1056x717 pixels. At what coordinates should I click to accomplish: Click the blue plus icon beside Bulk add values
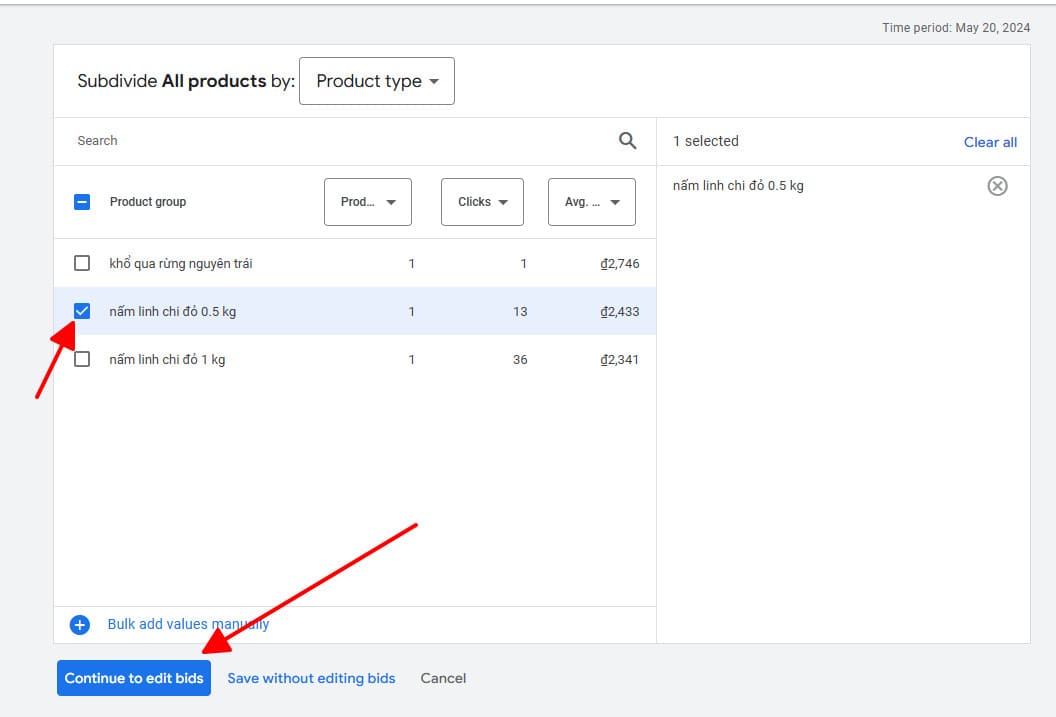tap(79, 624)
